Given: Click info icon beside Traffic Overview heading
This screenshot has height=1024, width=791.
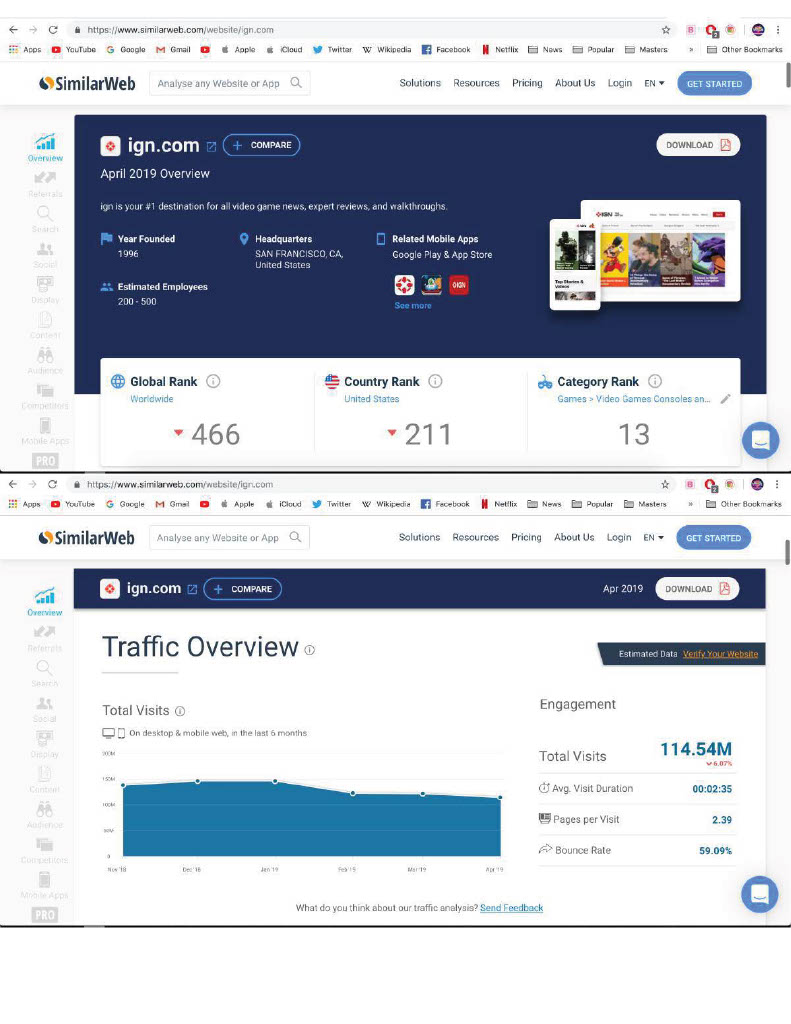Looking at the screenshot, I should tap(310, 650).
